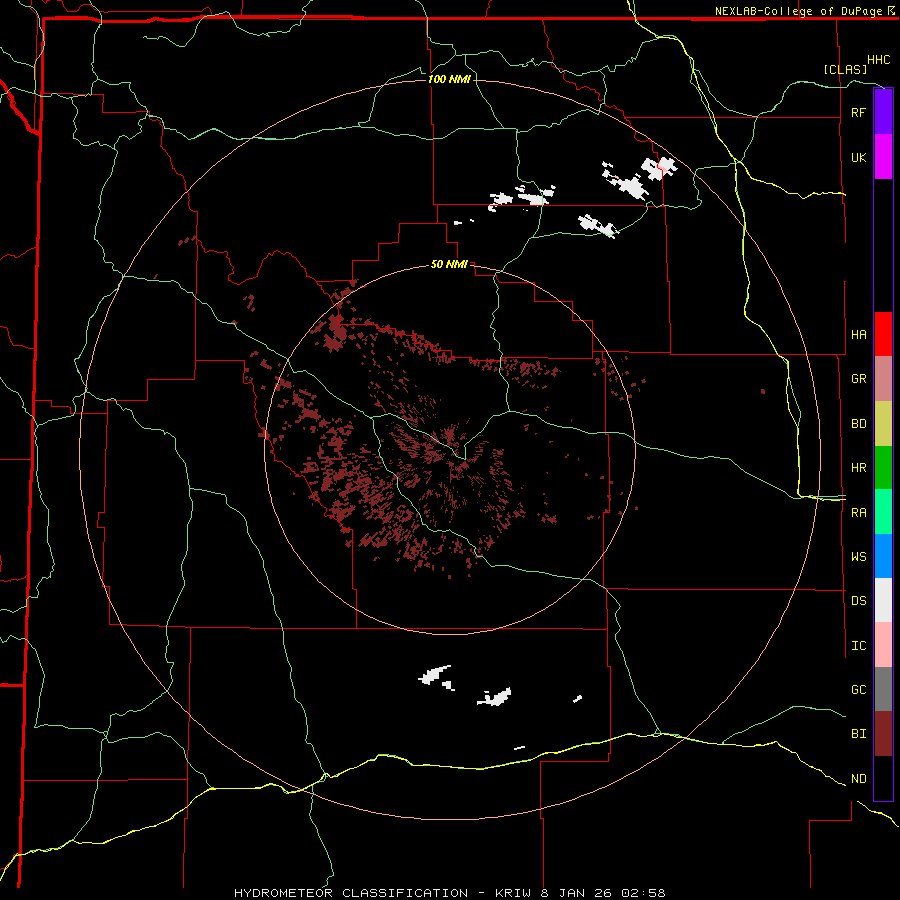
Task: Click the UK magenta legend swatch
Action: pyautogui.click(x=883, y=157)
